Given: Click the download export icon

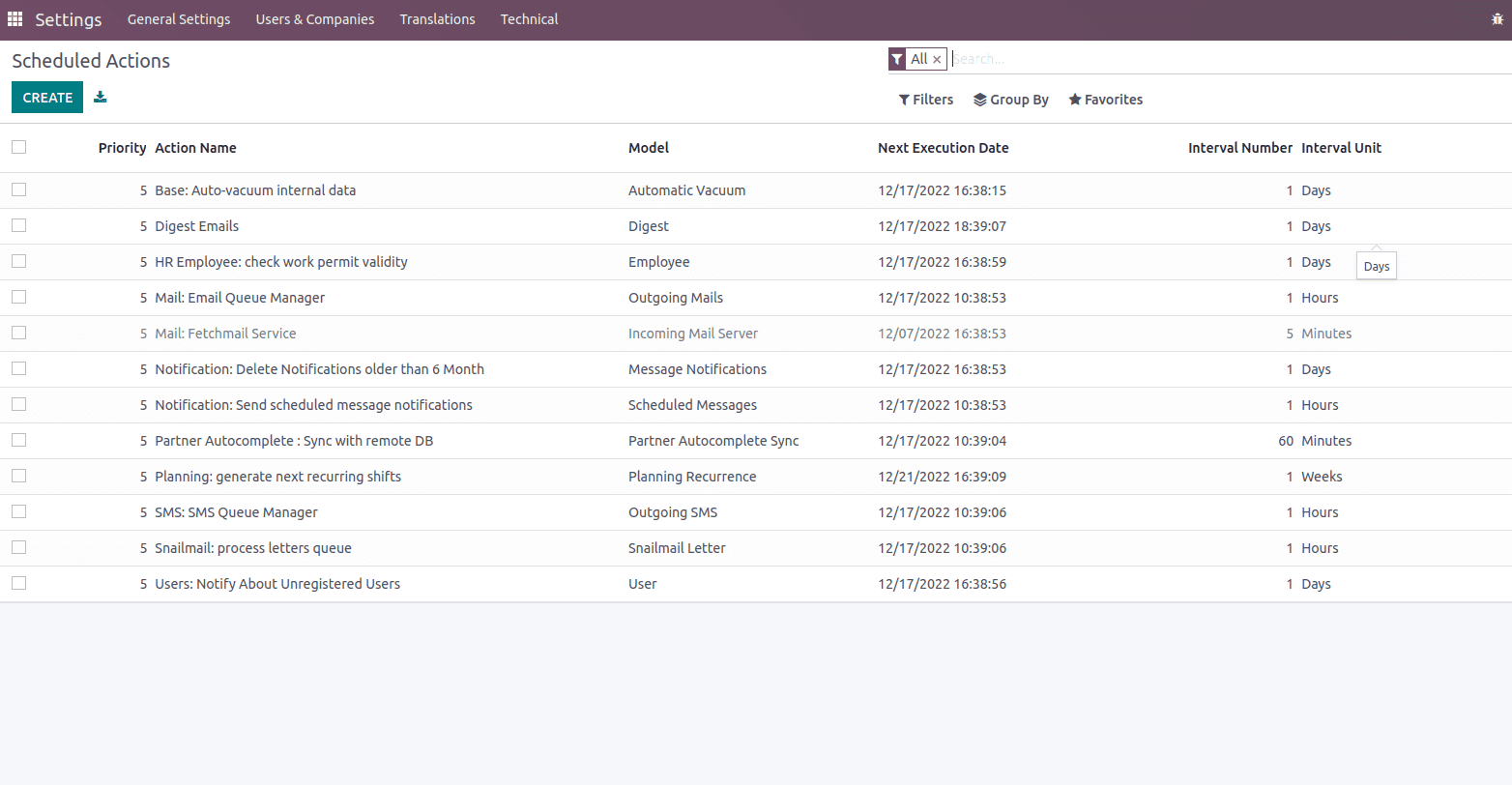Looking at the screenshot, I should (x=101, y=97).
